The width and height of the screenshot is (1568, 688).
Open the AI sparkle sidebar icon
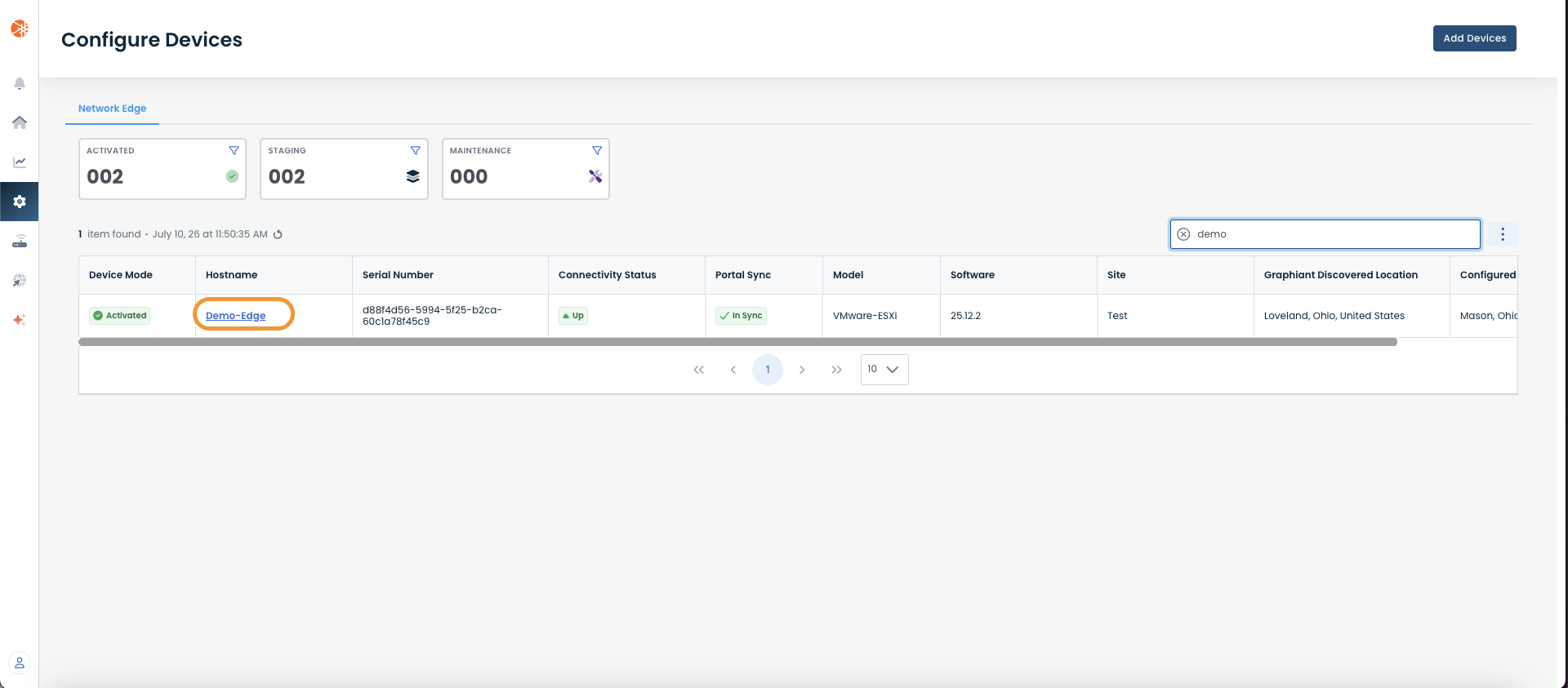(20, 320)
